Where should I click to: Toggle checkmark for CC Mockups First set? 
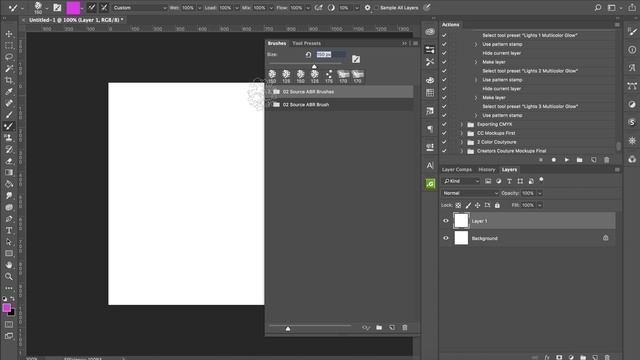click(444, 133)
